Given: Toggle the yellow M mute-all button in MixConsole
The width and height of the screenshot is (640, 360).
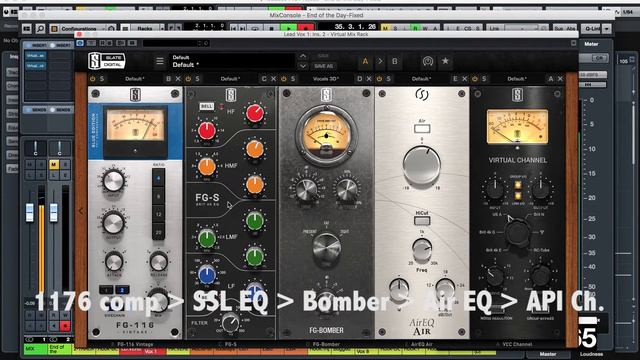Looking at the screenshot, I should pos(385,29).
